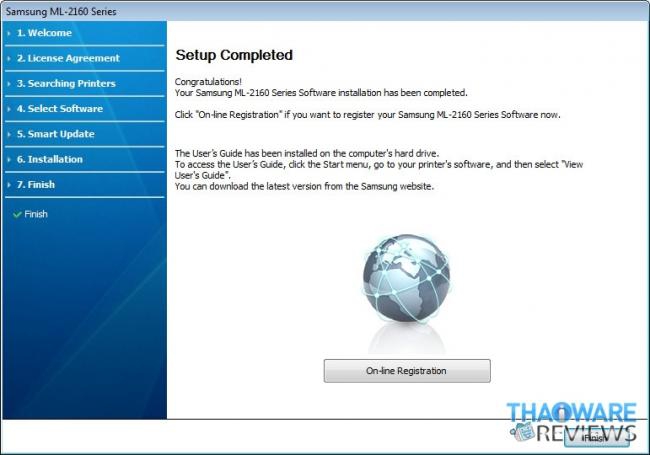Click the arrow beside 2. License Agreement
Viewport: 650px width, 455px height.
[9, 58]
